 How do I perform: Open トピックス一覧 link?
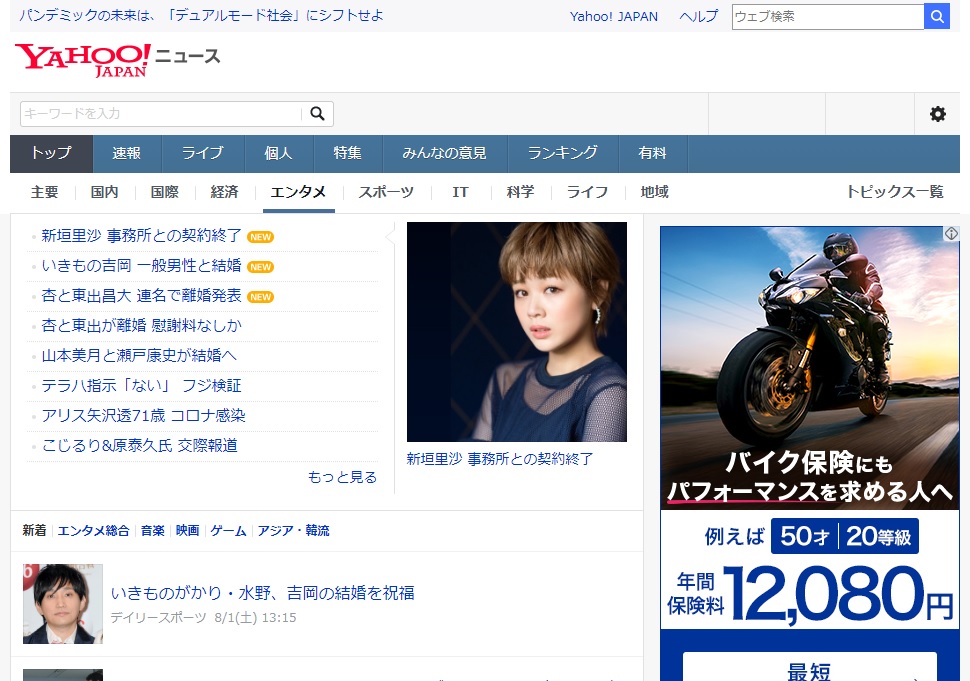(895, 192)
